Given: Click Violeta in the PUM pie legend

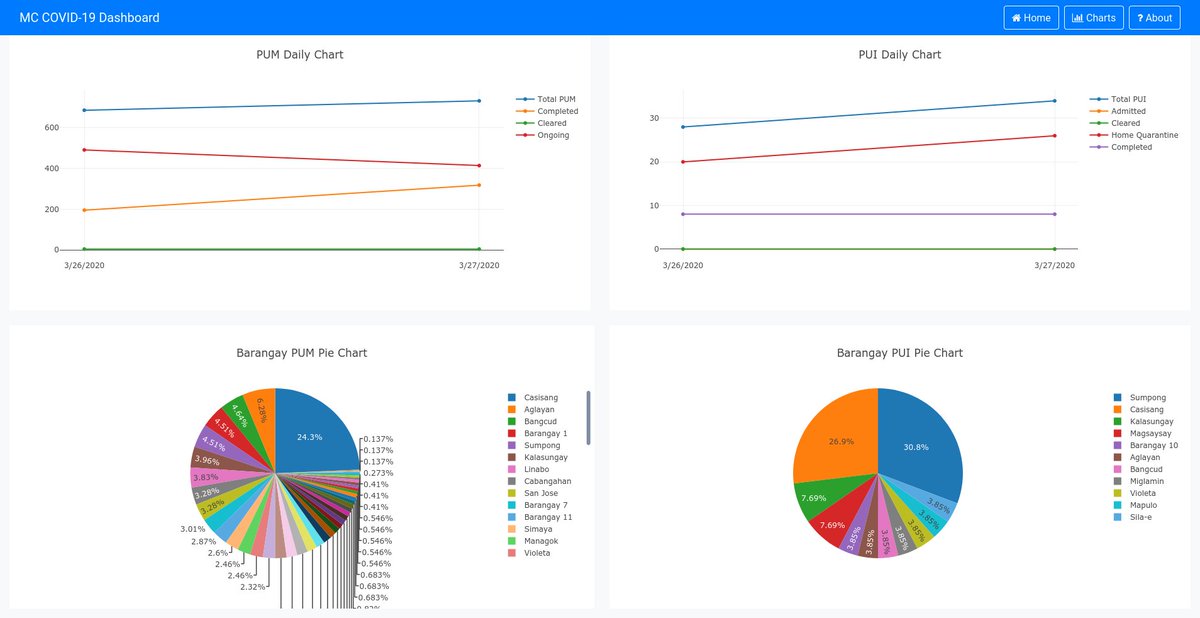Looking at the screenshot, I should point(538,553).
